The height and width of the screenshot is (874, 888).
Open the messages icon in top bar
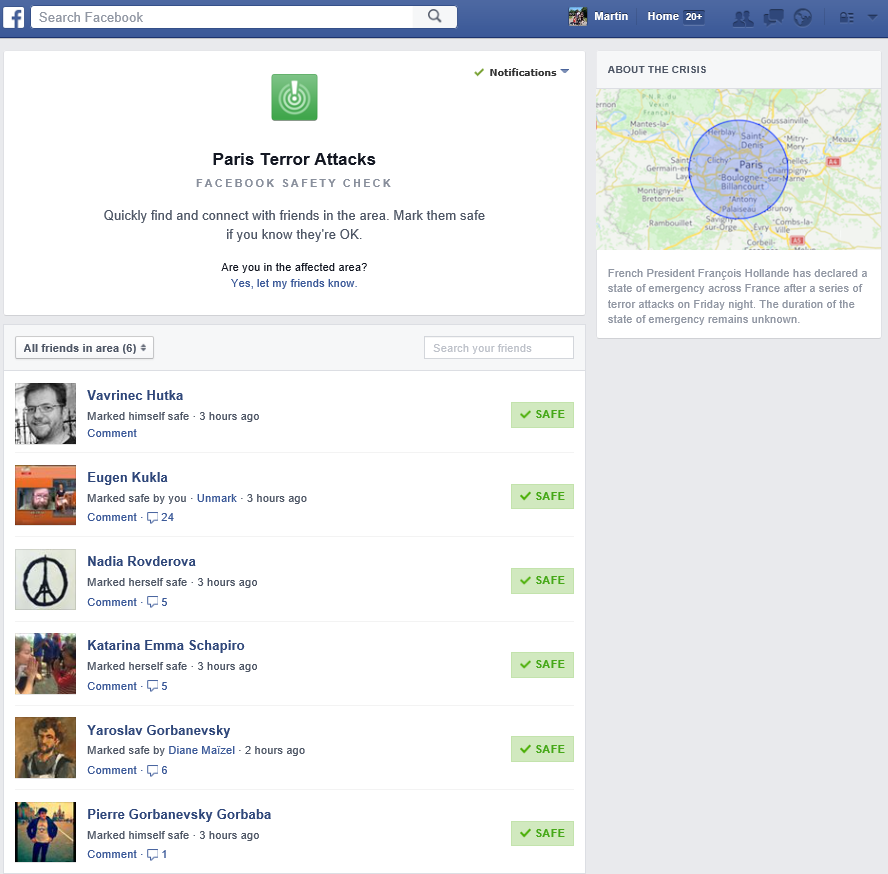774,18
